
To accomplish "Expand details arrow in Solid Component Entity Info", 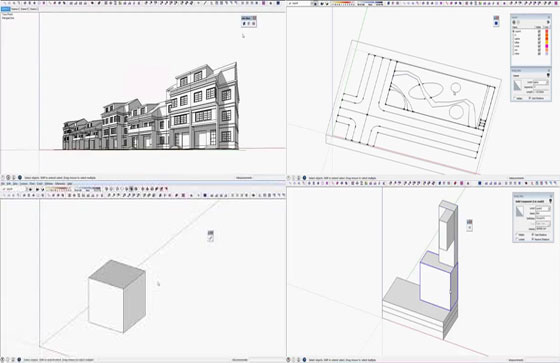I will tap(550, 201).
